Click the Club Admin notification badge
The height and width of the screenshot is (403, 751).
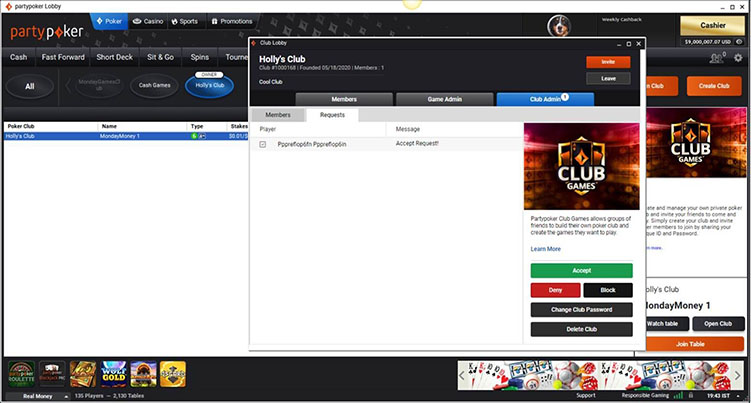pos(565,96)
